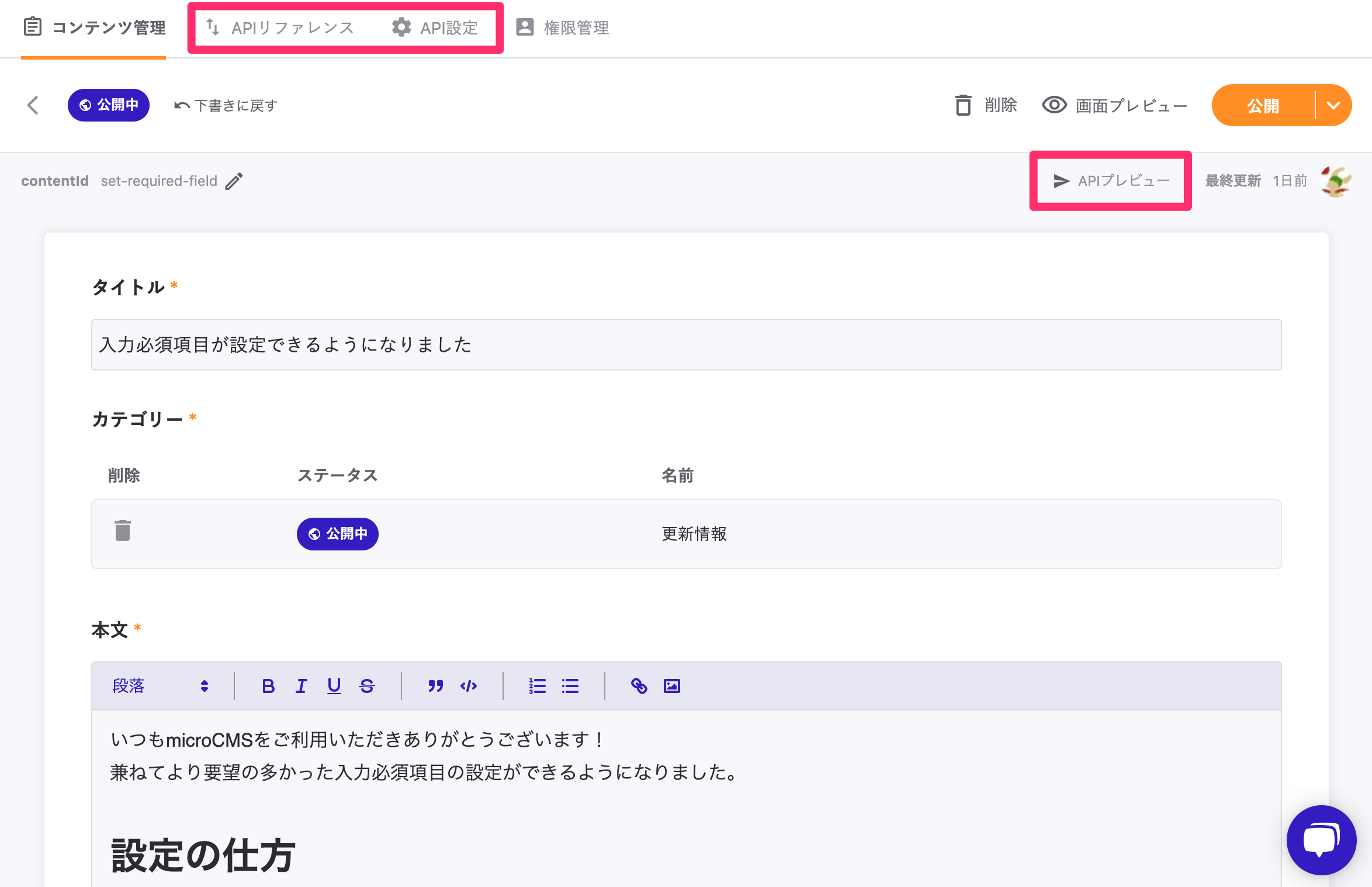Open the APIプレビュー link
The height and width of the screenshot is (887, 1372).
pyautogui.click(x=1111, y=181)
